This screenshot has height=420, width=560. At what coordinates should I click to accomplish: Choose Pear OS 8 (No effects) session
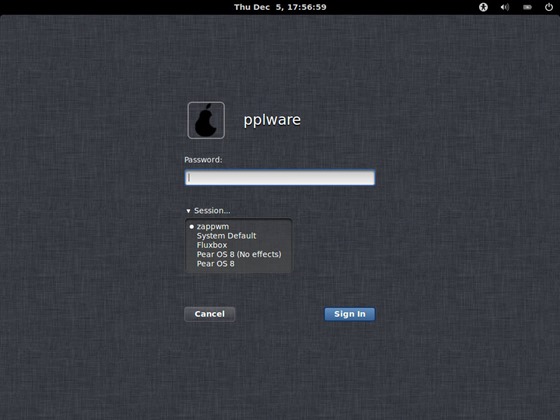coord(239,254)
